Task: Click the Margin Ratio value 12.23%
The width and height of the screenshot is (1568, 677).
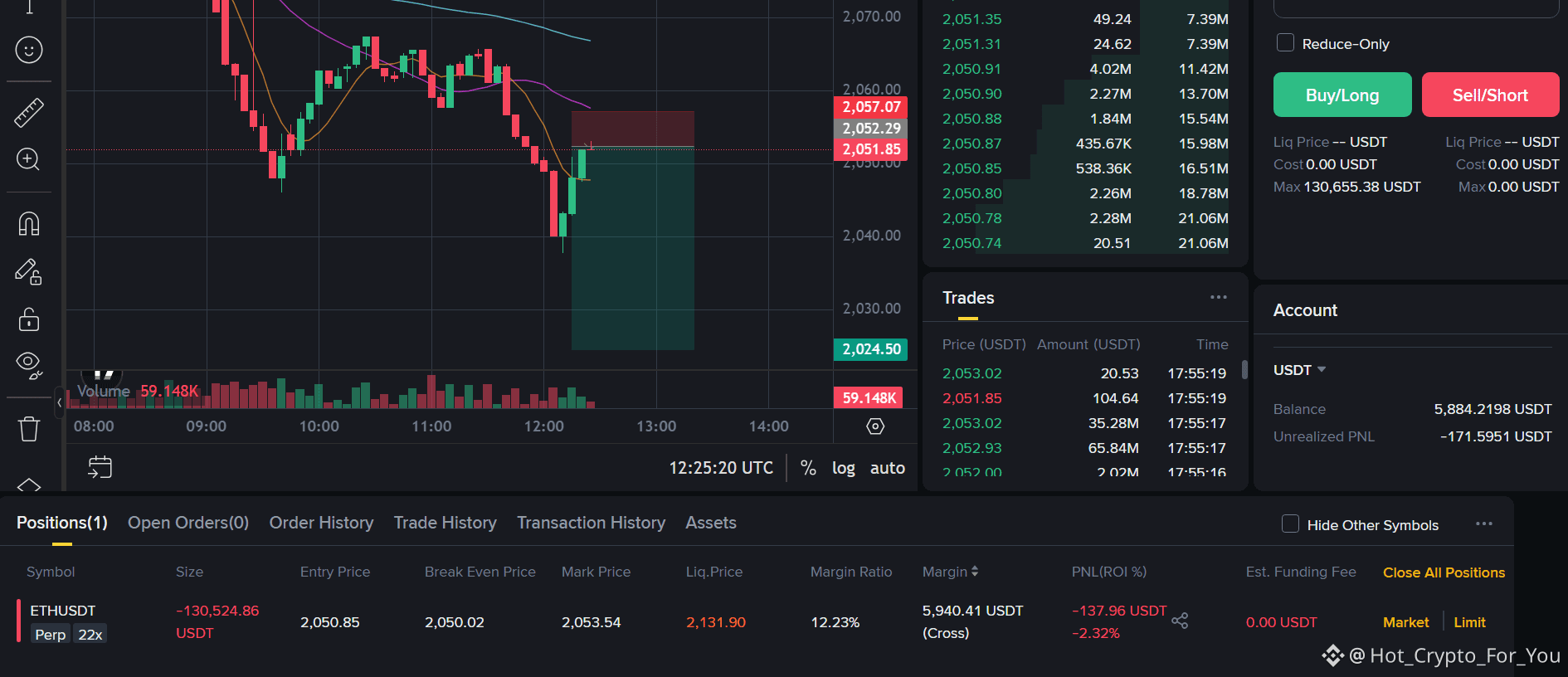Action: pos(835,622)
